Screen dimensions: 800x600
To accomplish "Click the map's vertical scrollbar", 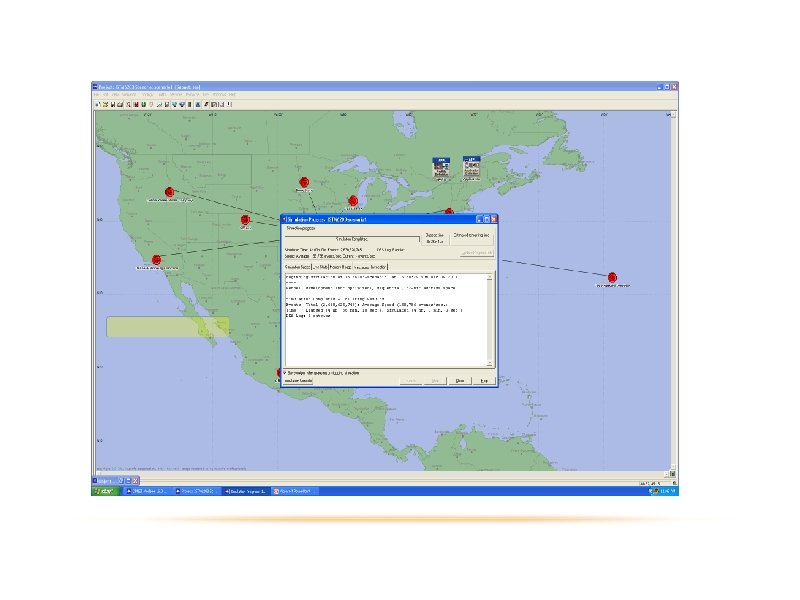I will pyautogui.click(x=673, y=291).
